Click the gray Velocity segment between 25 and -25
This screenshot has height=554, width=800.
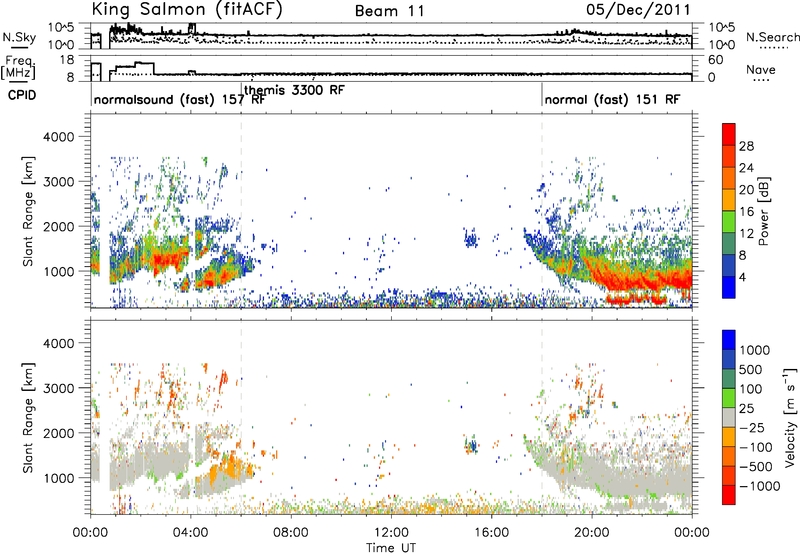(x=729, y=417)
